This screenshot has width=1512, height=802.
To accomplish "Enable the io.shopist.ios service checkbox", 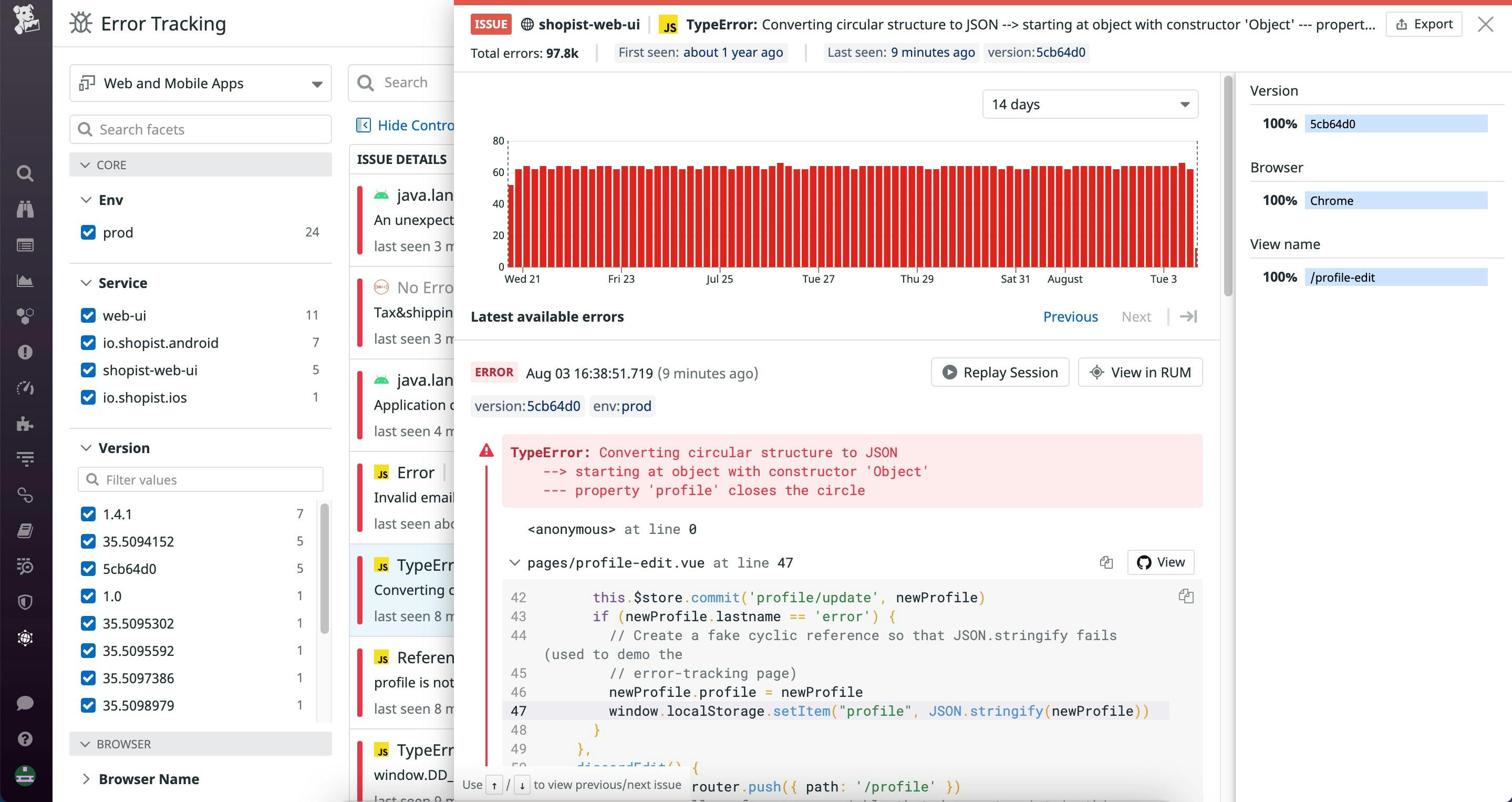I will pyautogui.click(x=88, y=397).
